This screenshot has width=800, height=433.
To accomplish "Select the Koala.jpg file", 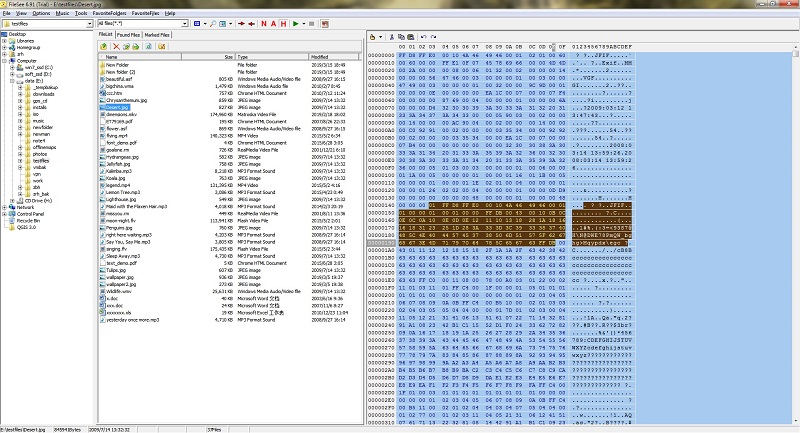I will [115, 179].
